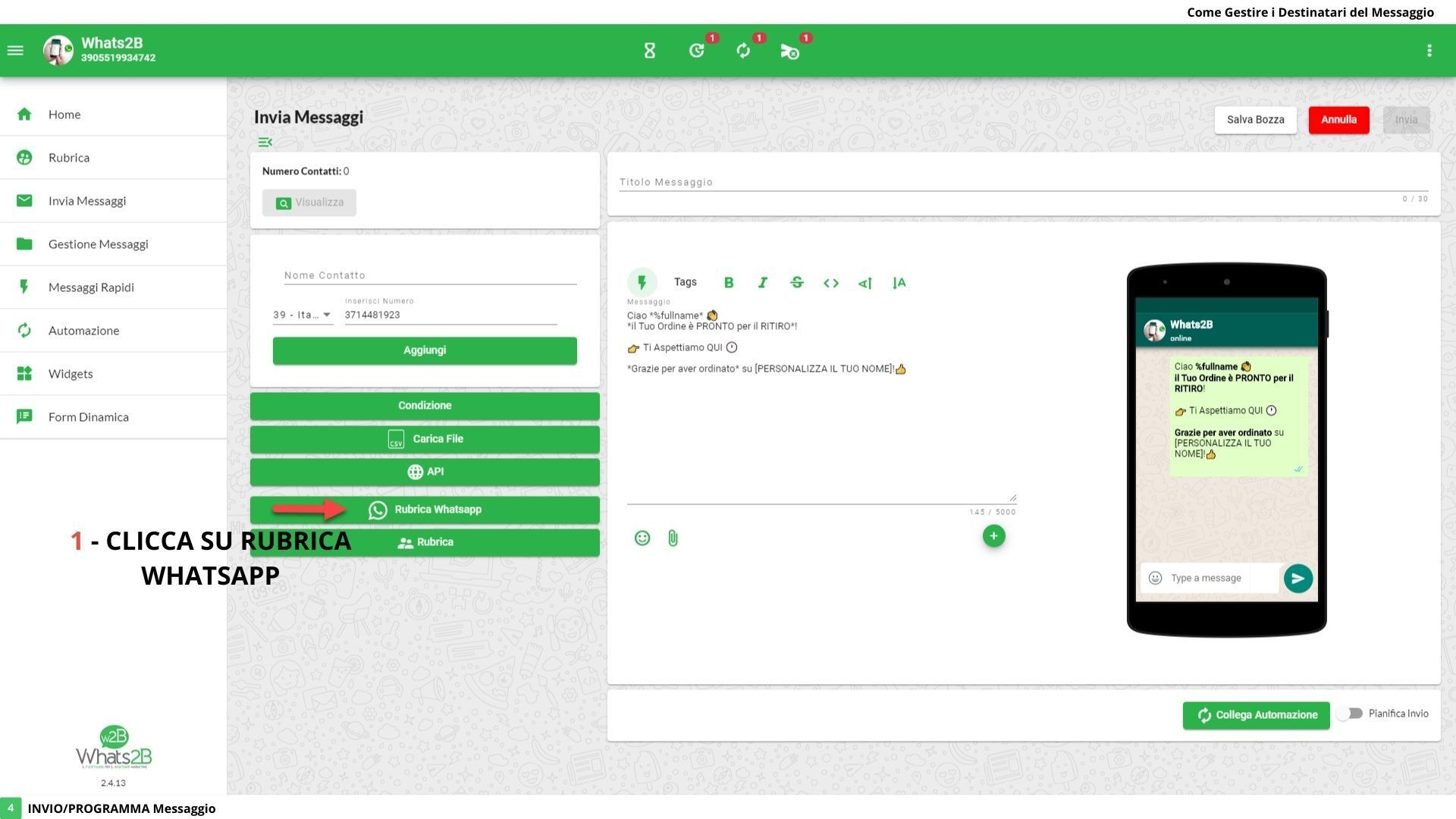The image size is (1456, 819).
Task: Open the failed sends icon in header
Action: tap(789, 51)
